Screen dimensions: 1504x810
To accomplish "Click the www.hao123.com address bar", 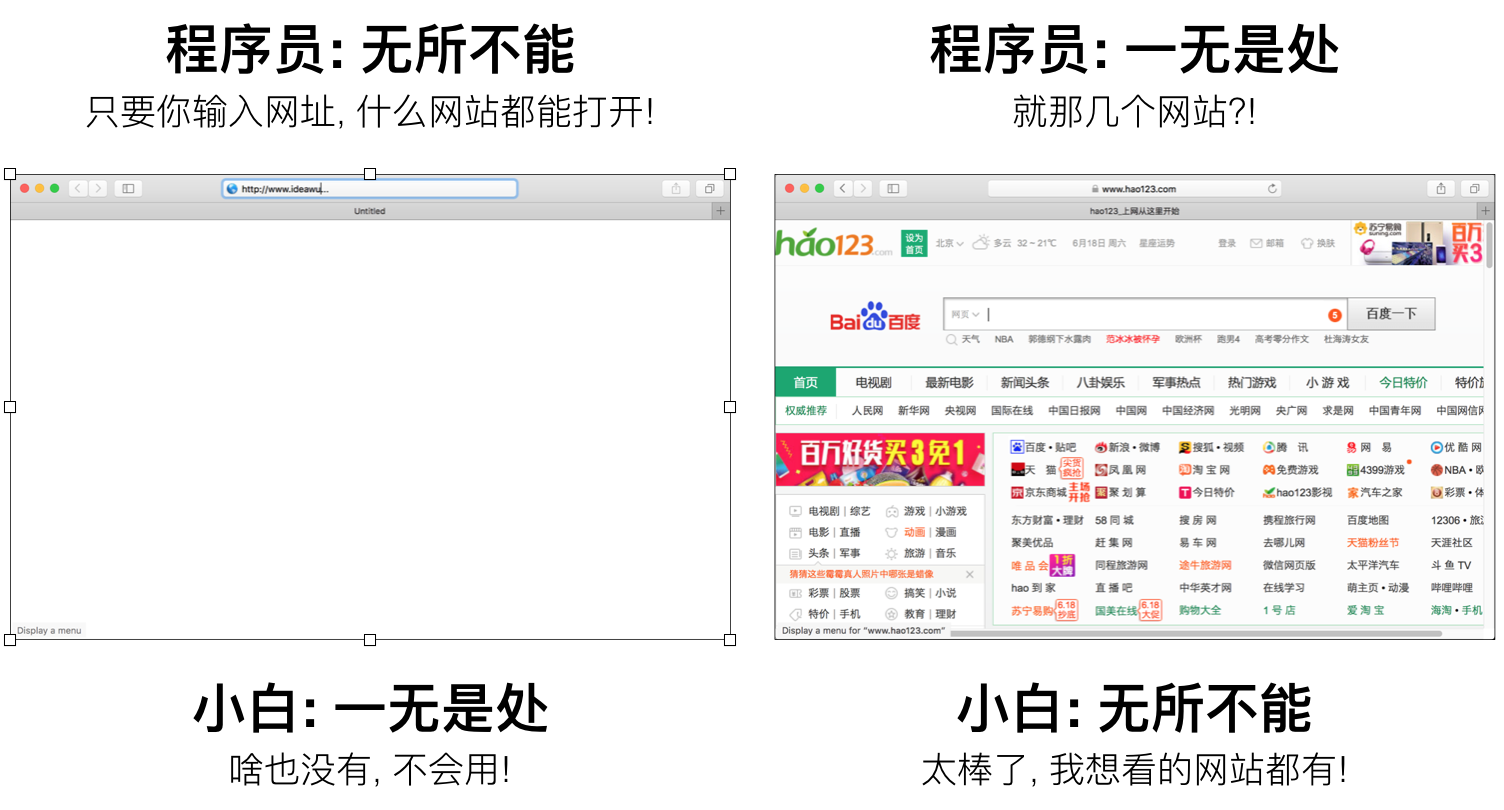I will (1135, 188).
